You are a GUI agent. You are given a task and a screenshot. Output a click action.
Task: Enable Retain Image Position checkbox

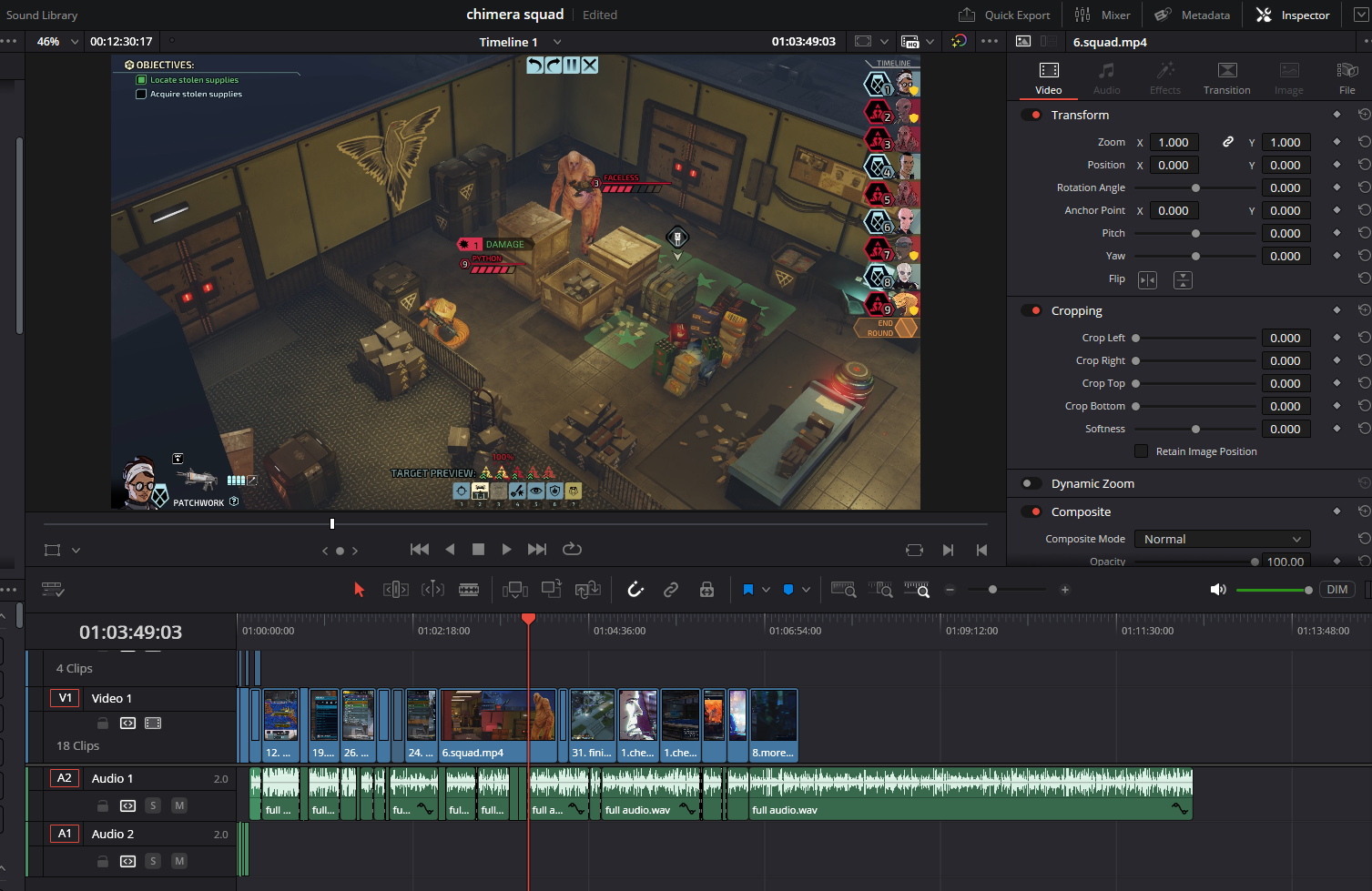(1141, 451)
